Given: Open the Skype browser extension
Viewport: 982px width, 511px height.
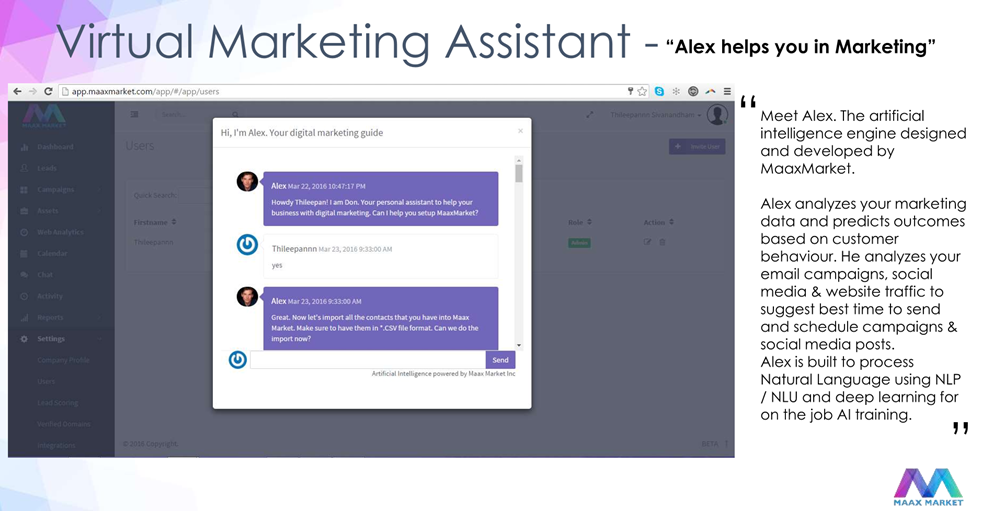Looking at the screenshot, I should (659, 91).
